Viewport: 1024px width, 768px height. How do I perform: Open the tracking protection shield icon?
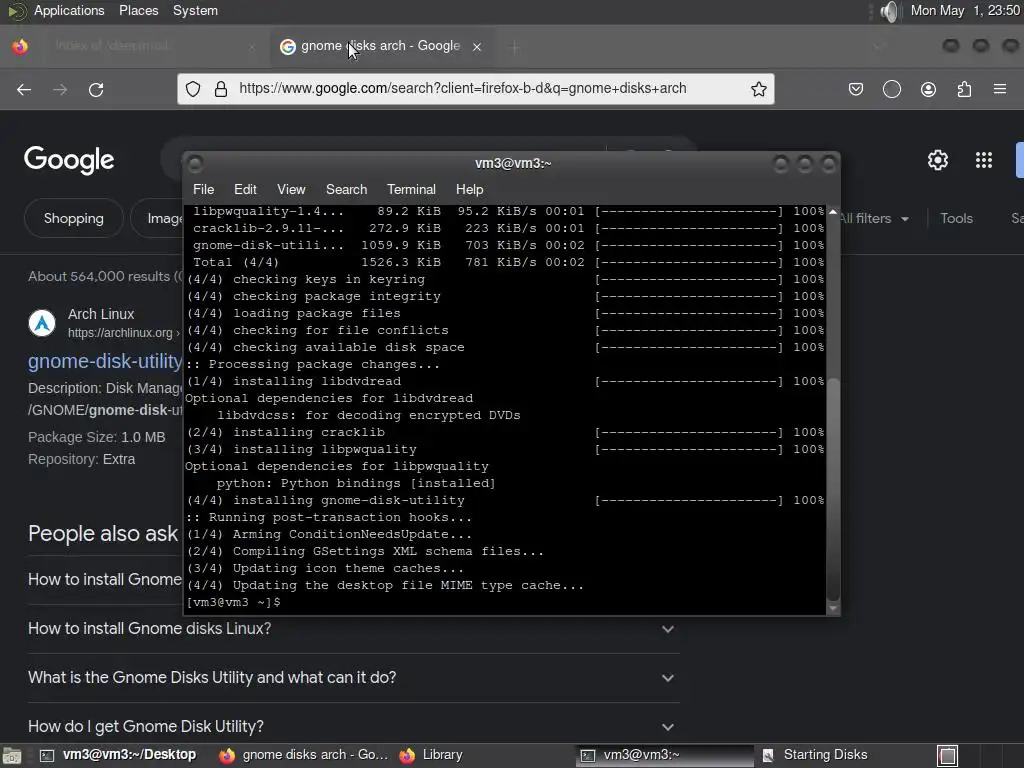tap(193, 89)
